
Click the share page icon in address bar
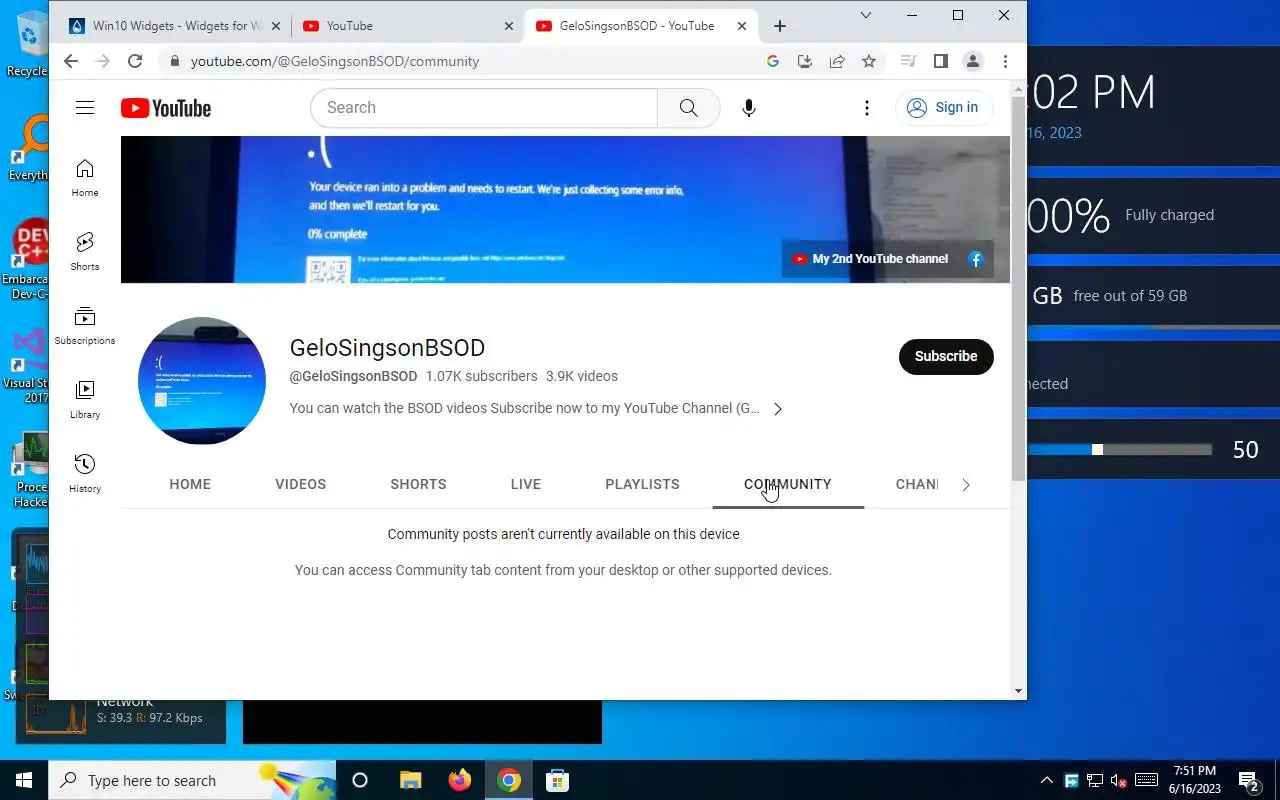837,61
